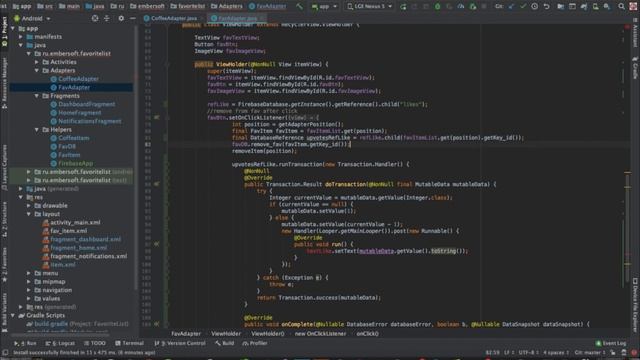Open HomeFragment class file
The height and width of the screenshot is (360, 640).
76,113
